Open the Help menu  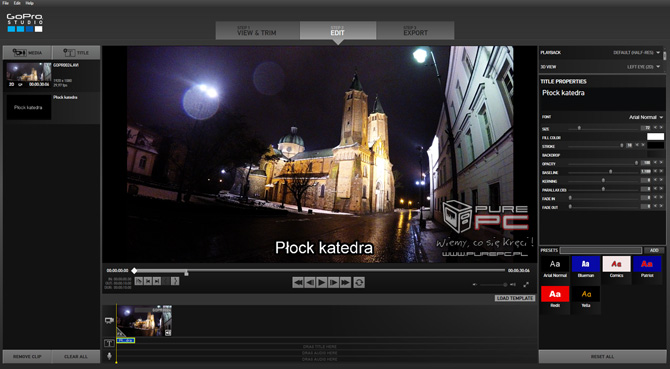[x=29, y=3]
